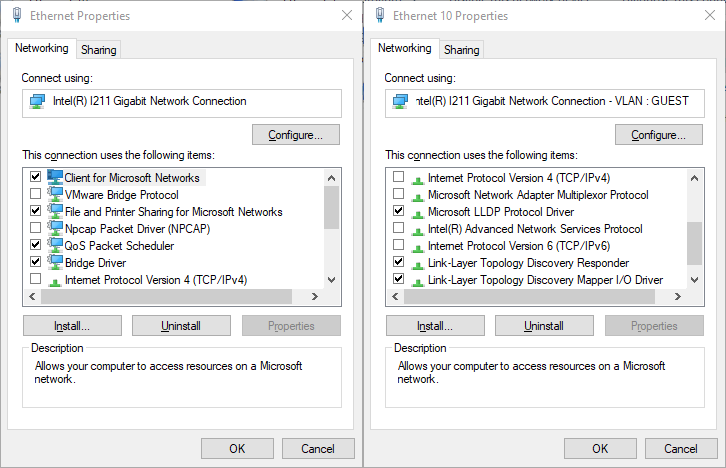
Task: Click Link-Layer Topology Discovery Mapper I/O Driver icon
Action: coord(418,282)
